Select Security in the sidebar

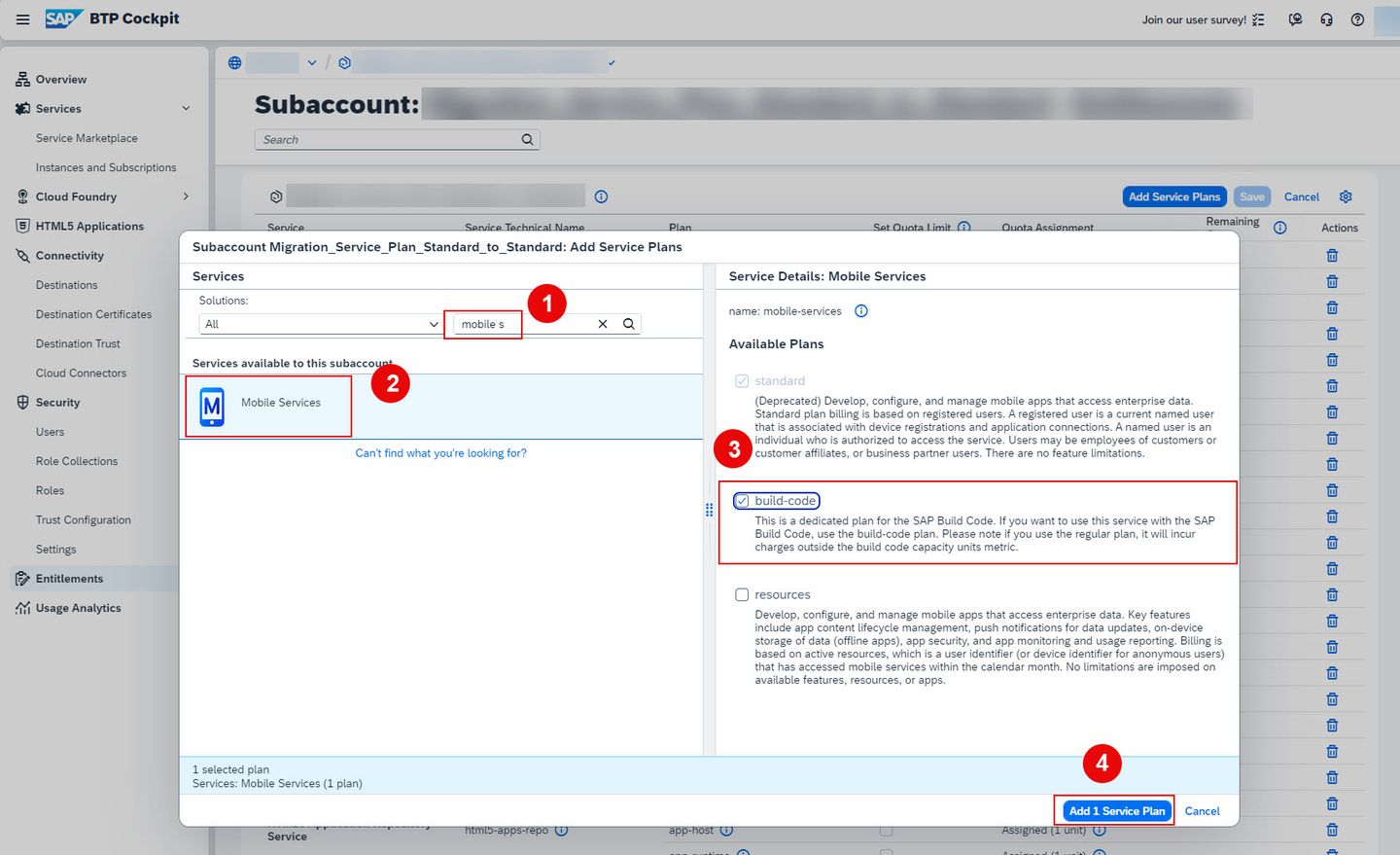pyautogui.click(x=57, y=403)
